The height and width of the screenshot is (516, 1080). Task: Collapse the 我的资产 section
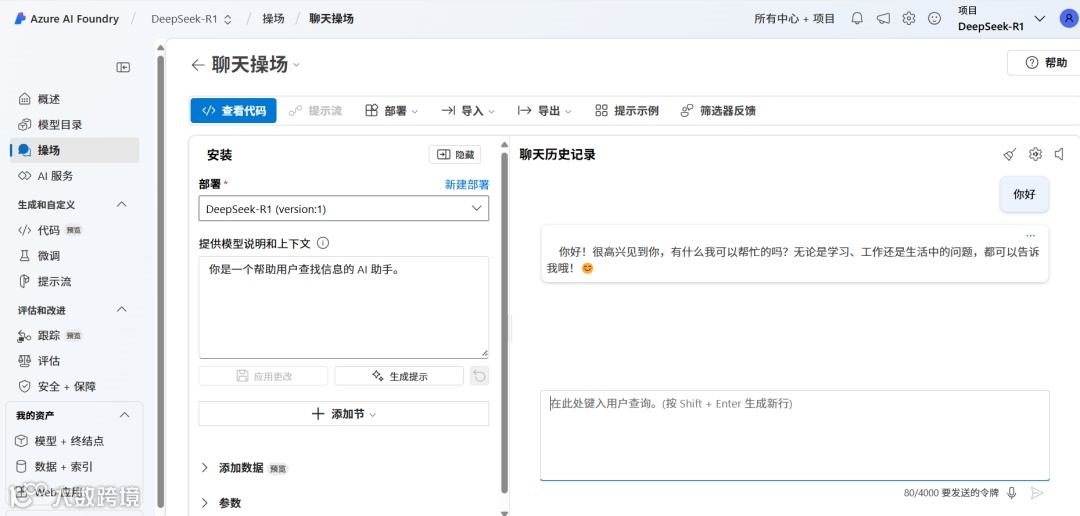[125, 415]
